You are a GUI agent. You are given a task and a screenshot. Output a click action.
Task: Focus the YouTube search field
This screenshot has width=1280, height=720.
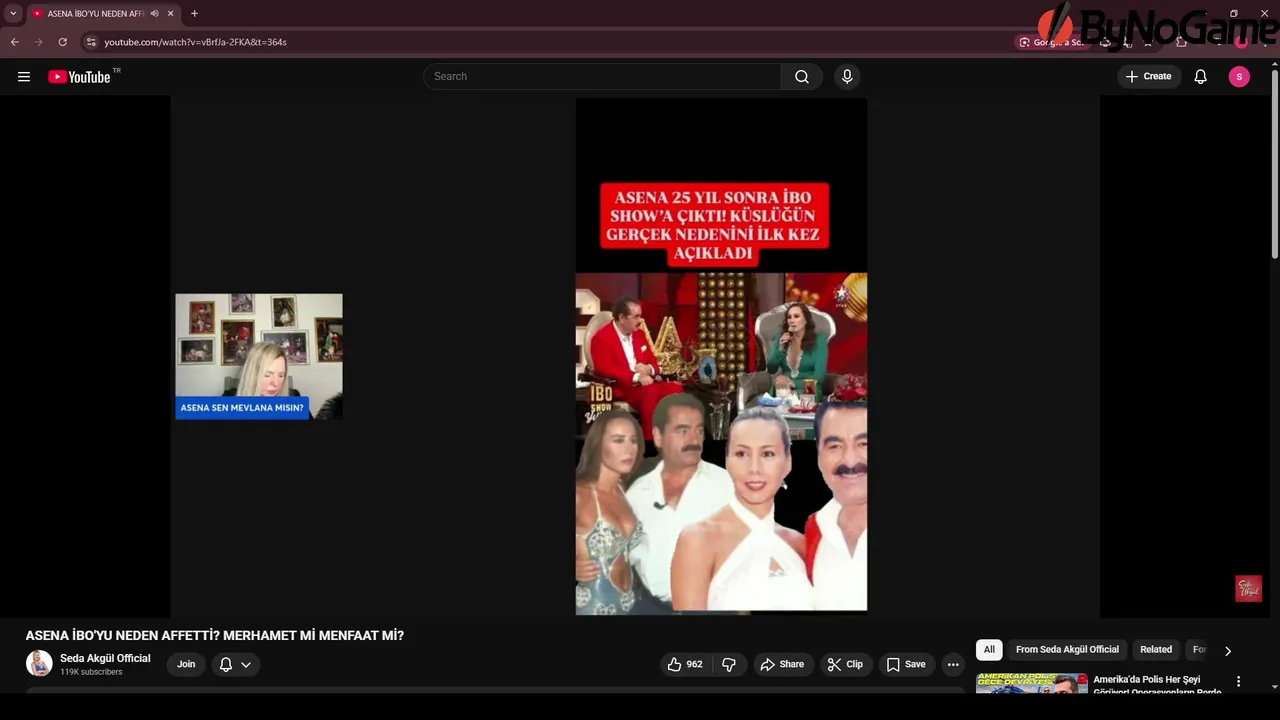(602, 77)
